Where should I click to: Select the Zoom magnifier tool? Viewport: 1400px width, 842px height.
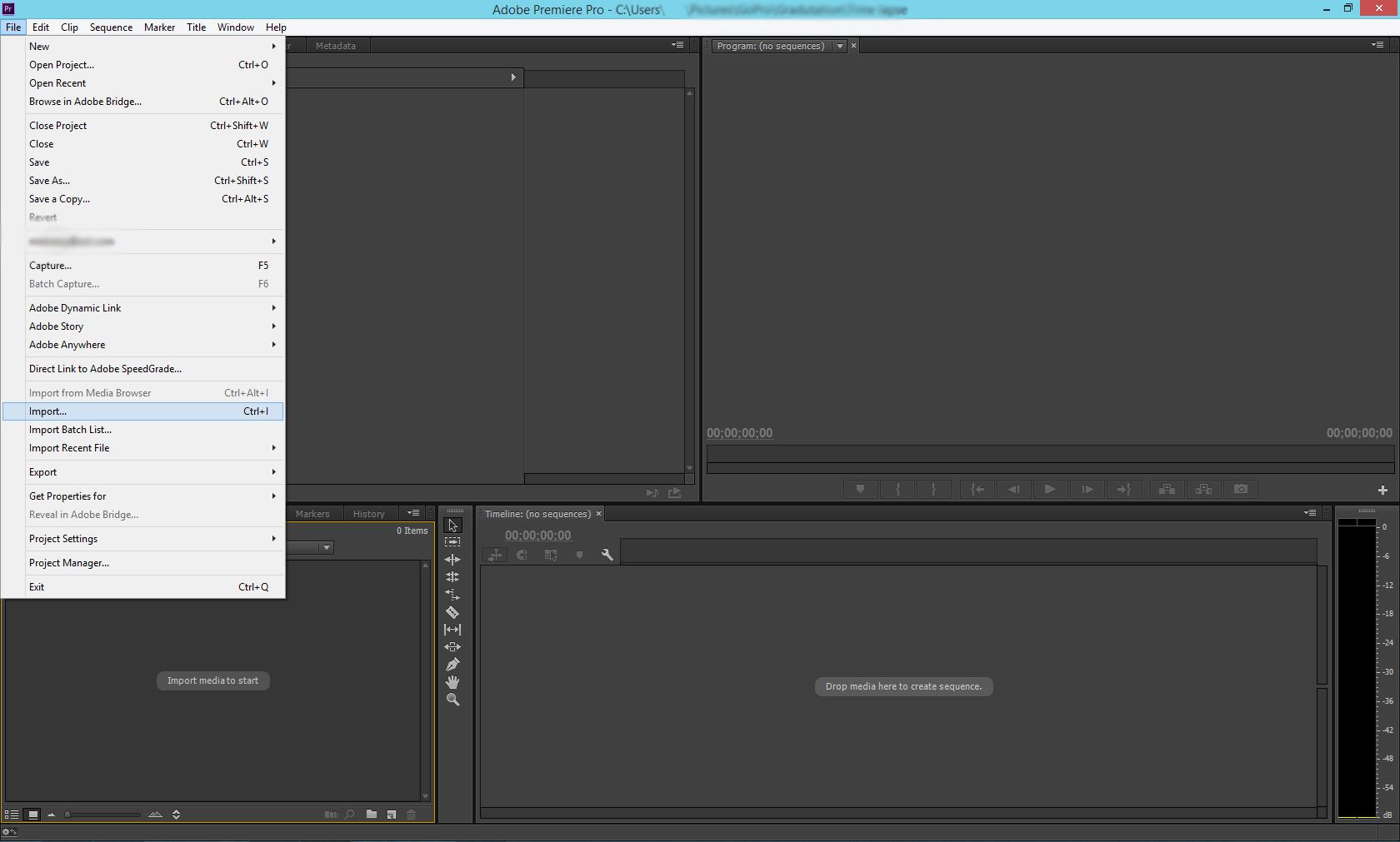(x=452, y=700)
